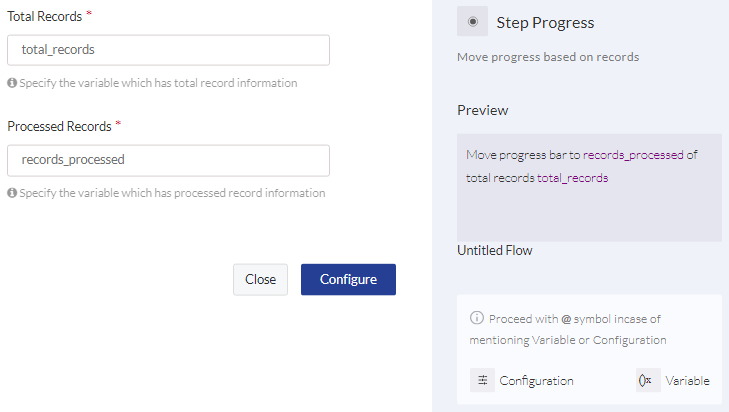This screenshot has width=729, height=412.
Task: Focus the Processed Records input field
Action: point(168,160)
